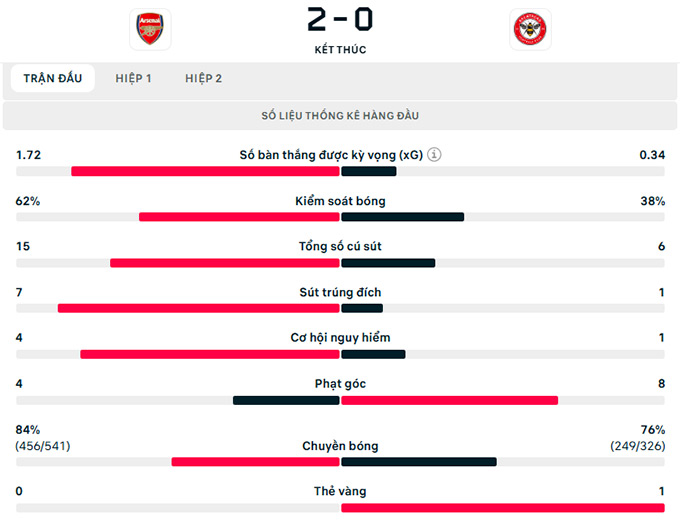Select the Chuyền bóng stat label
The height and width of the screenshot is (526, 680).
pos(340,446)
